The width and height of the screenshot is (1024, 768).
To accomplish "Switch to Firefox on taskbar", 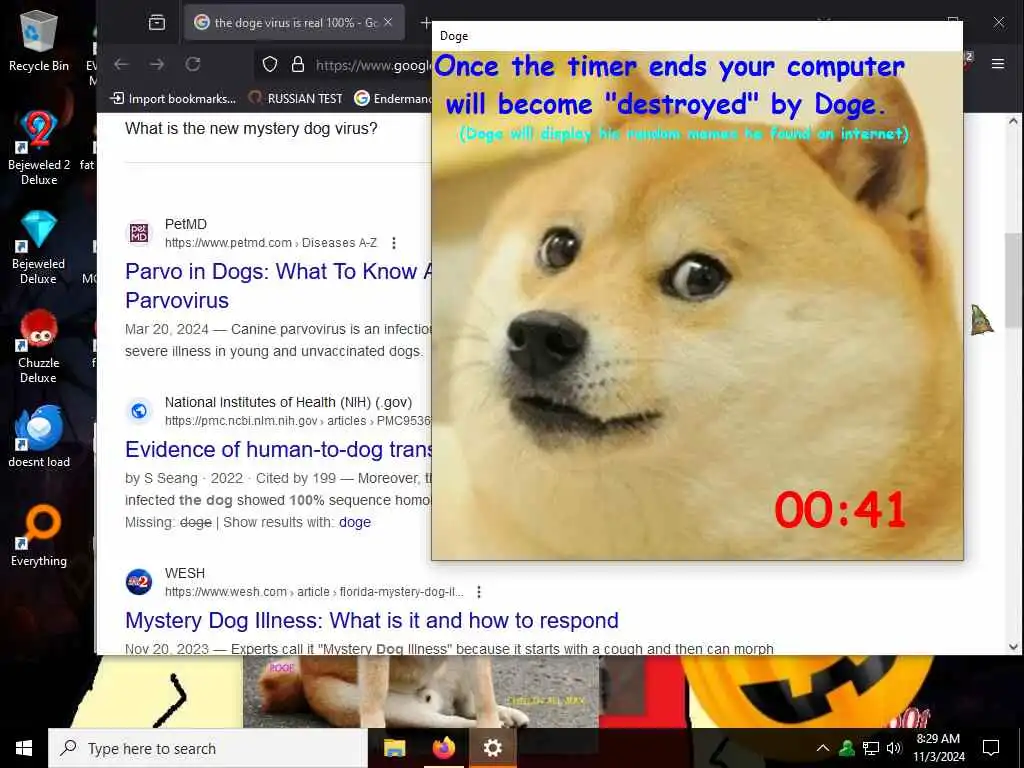I will coord(444,748).
